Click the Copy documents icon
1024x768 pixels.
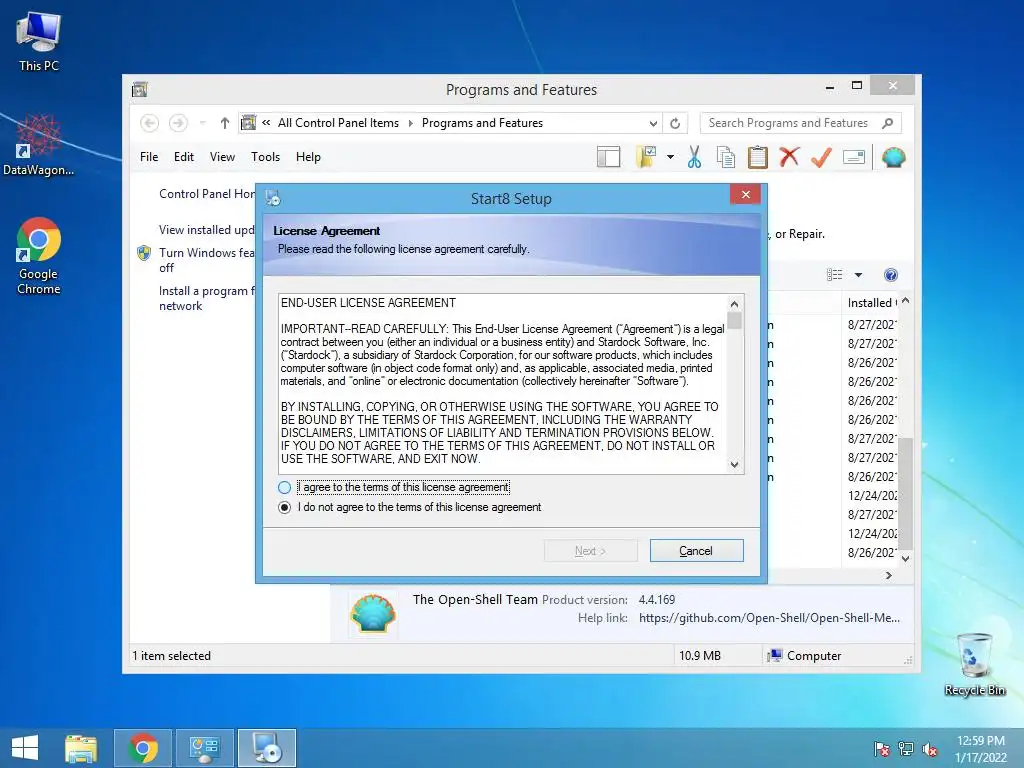pos(726,157)
